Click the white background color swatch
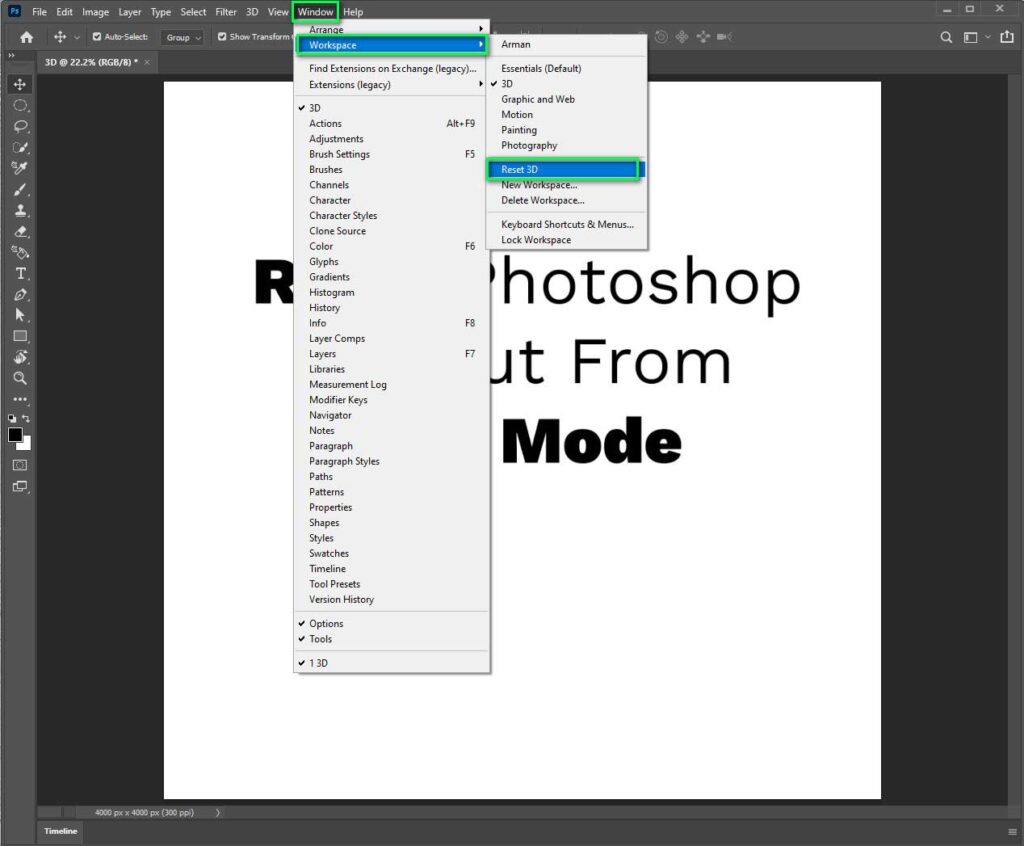The width and height of the screenshot is (1024, 846). 26,445
